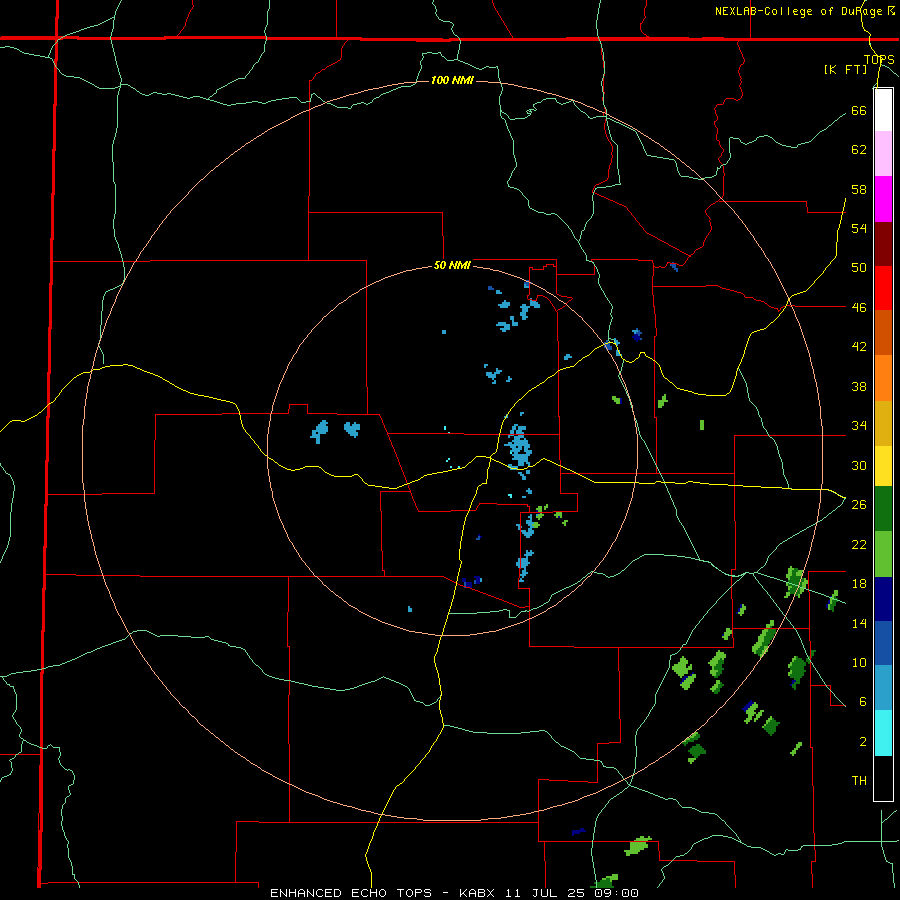Screen dimensions: 900x900
Task: Click the 34 legend scale value
Action: (859, 425)
